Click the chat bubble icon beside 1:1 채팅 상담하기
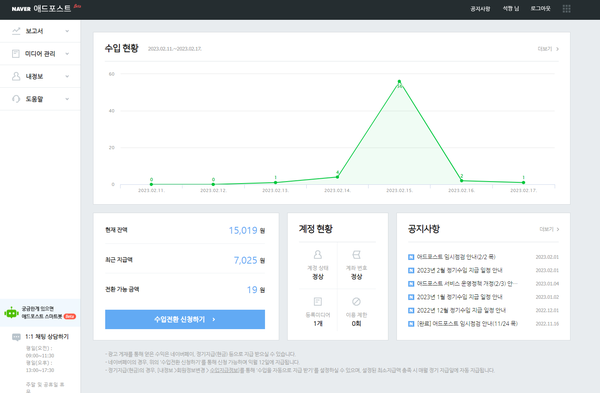This screenshot has height=393, width=600. pos(16,337)
